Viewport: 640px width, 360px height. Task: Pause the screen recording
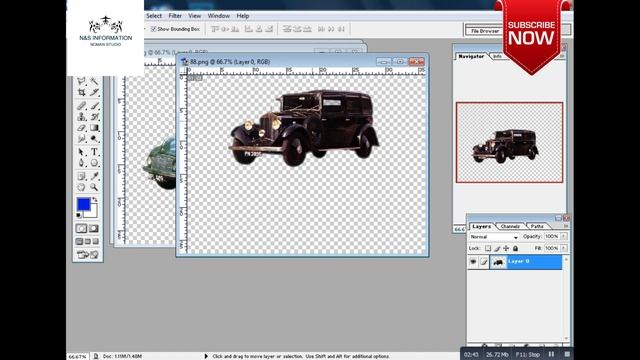coord(551,354)
